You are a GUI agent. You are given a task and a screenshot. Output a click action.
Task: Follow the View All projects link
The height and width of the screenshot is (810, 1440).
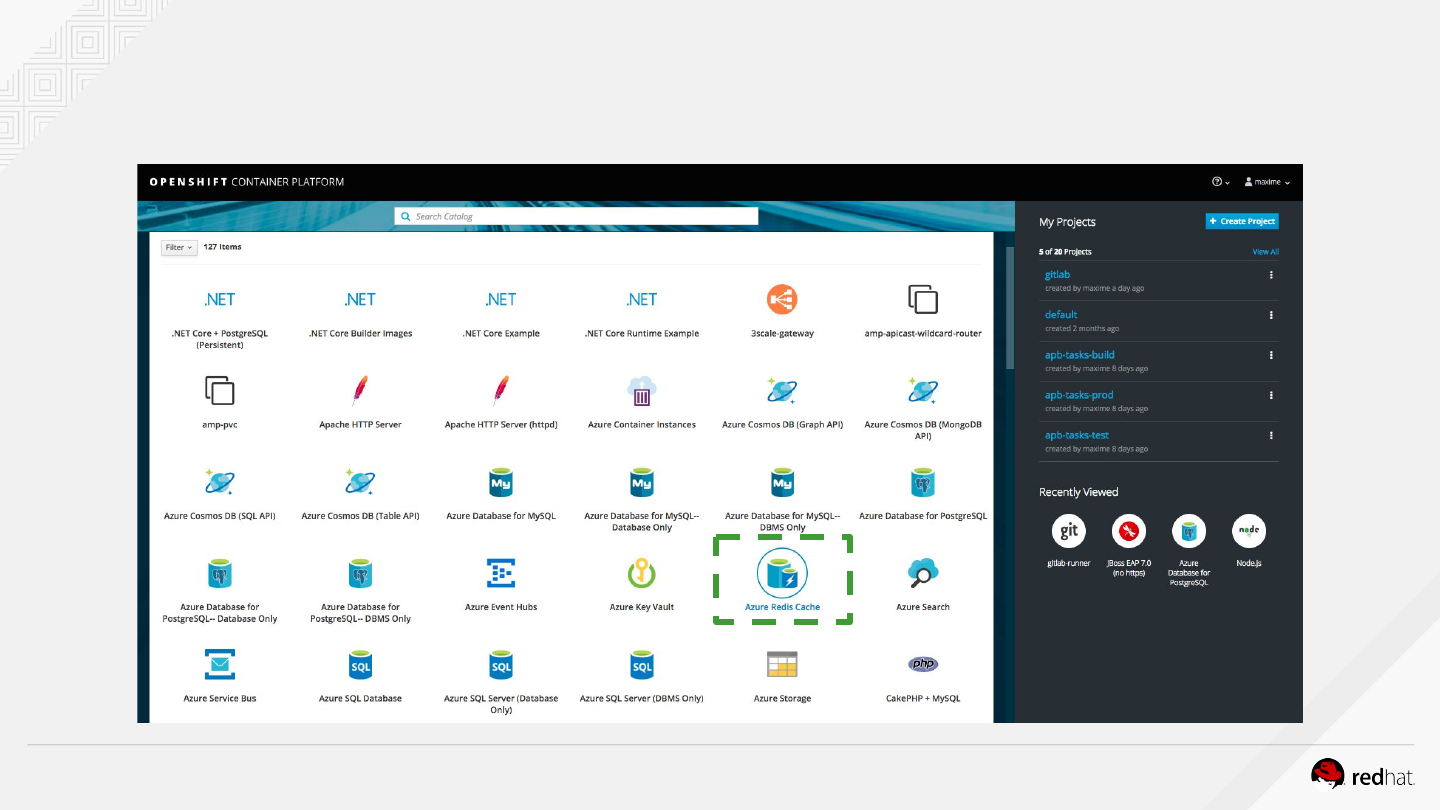[1265, 252]
